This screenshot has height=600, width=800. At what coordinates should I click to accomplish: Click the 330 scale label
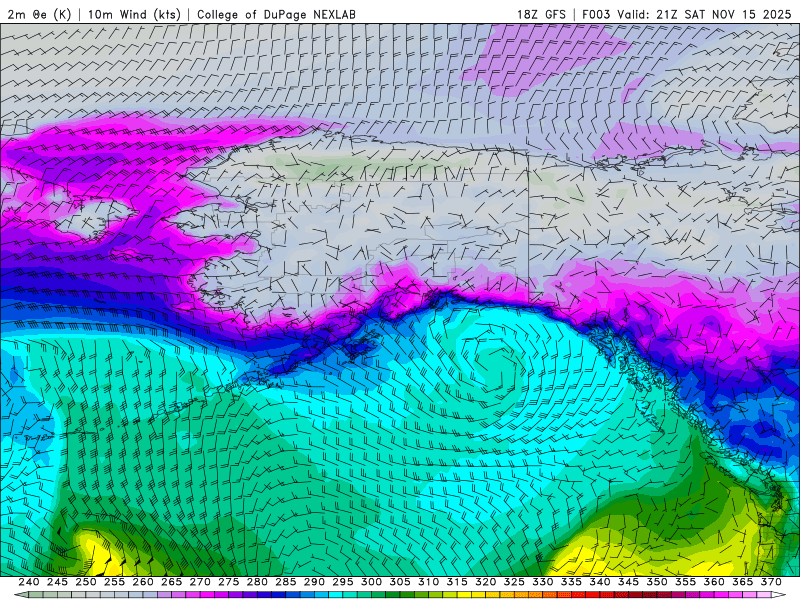point(543,582)
